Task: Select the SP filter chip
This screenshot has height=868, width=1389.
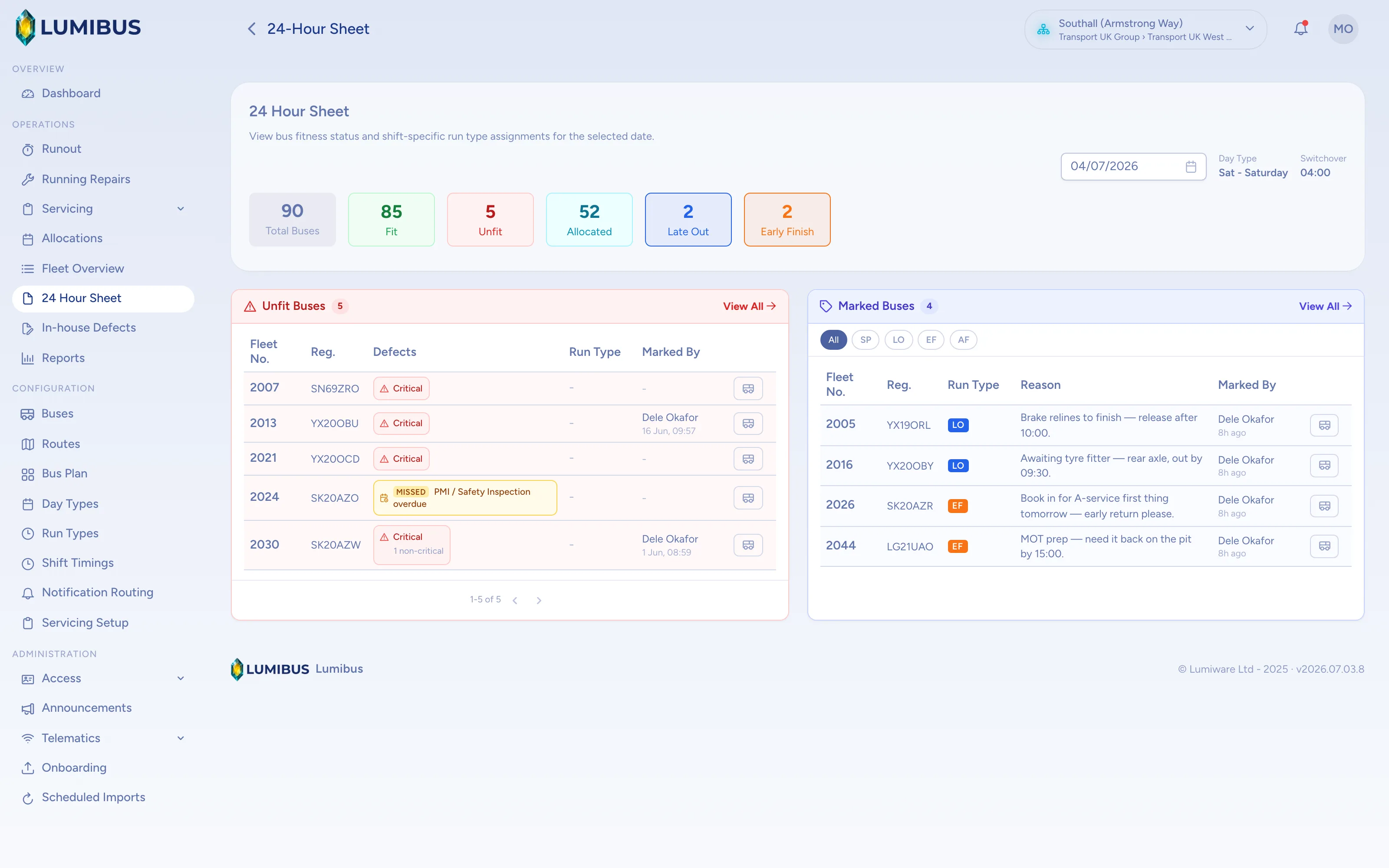Action: tap(866, 340)
